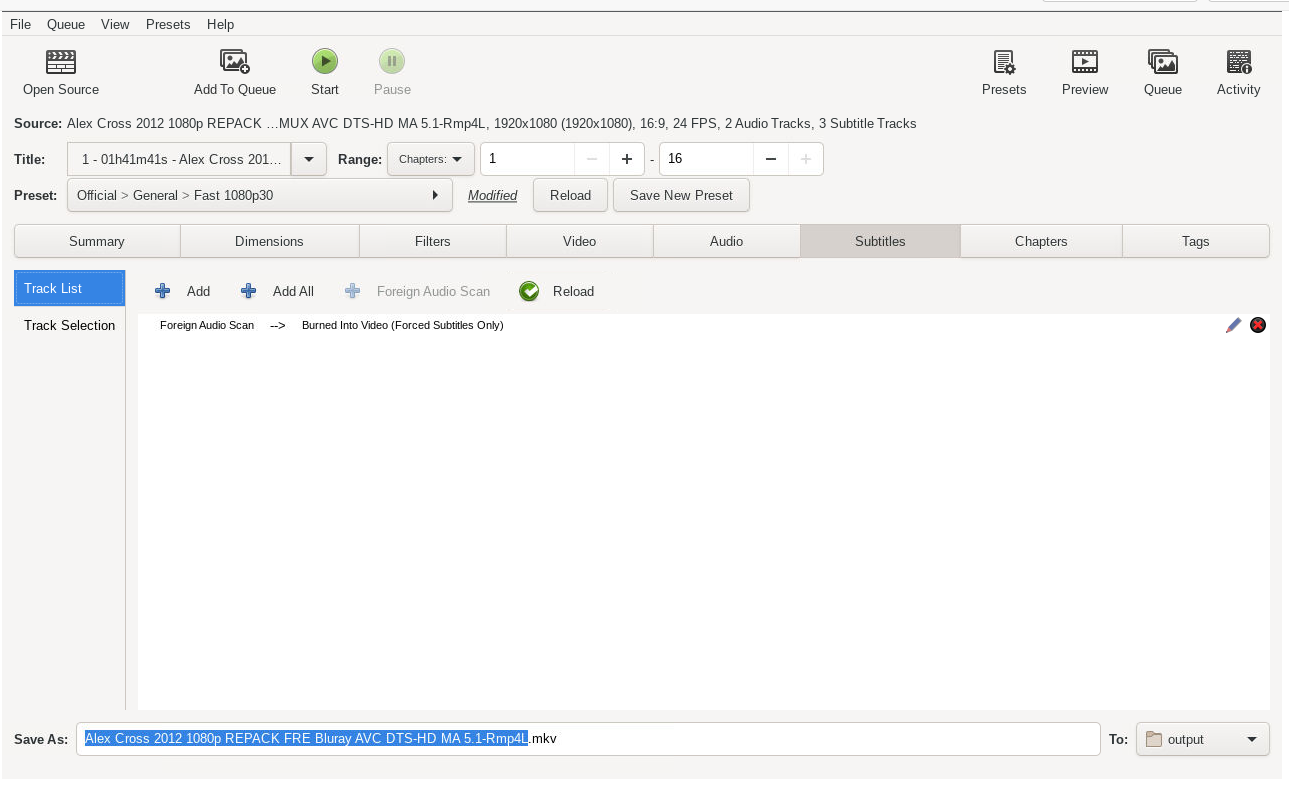Open the Presets side panel
Viewport: 1289px width, 788px height.
click(x=1004, y=70)
